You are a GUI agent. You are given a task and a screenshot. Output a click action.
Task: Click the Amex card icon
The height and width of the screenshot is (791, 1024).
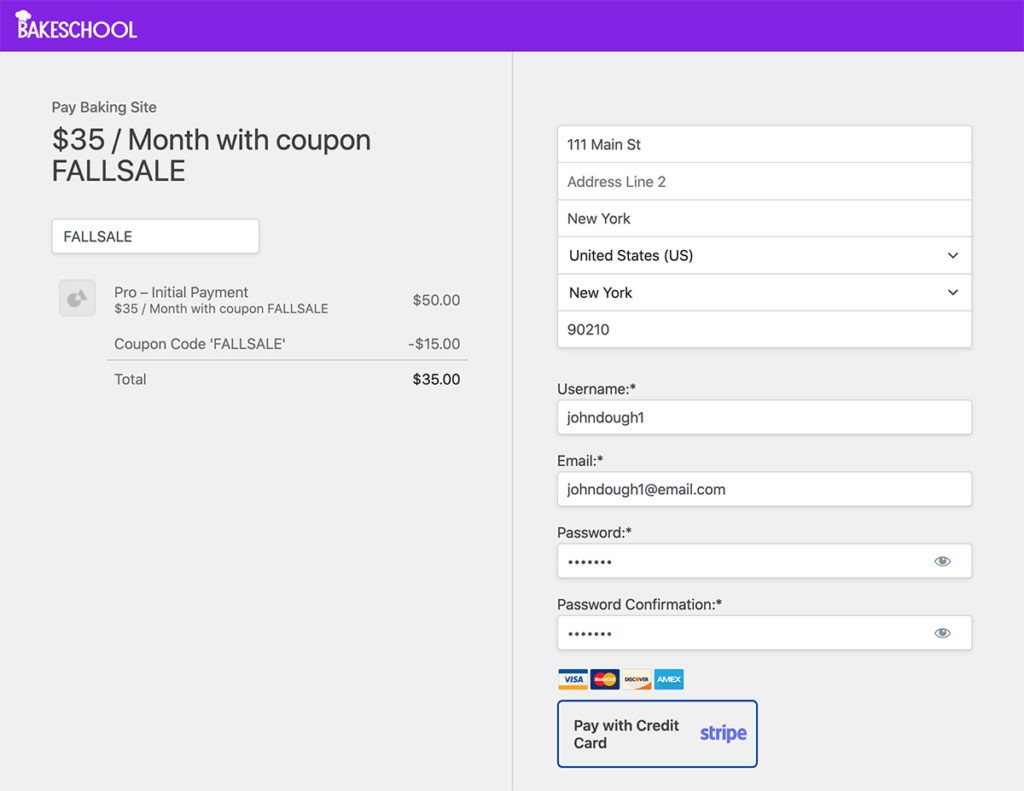point(668,680)
